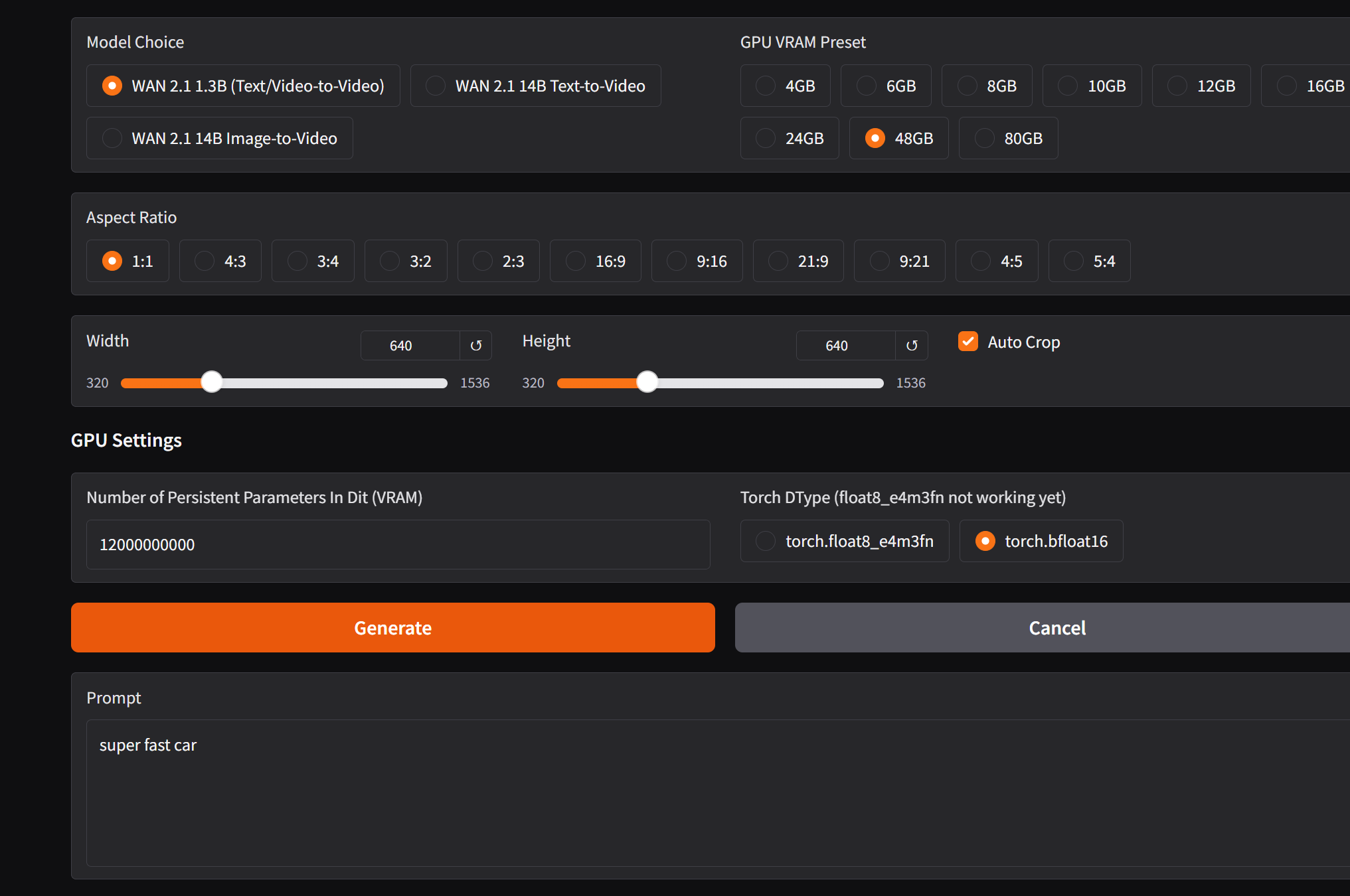Select the 21:9 aspect ratio
Viewport: 1350px width, 896px height.
[x=778, y=261]
